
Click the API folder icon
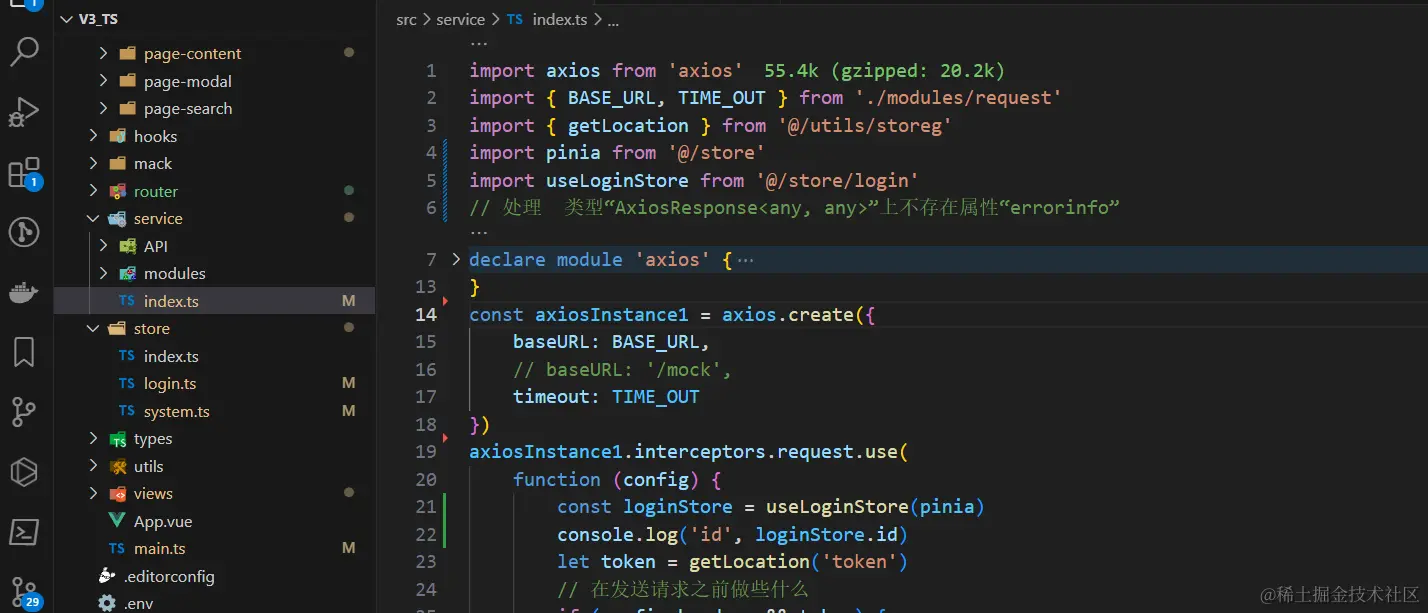pos(127,246)
